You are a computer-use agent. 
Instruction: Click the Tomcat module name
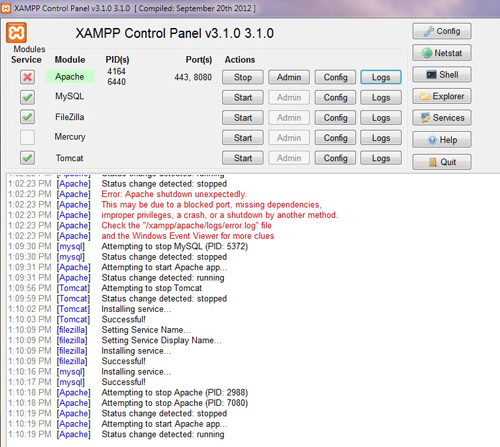69,158
